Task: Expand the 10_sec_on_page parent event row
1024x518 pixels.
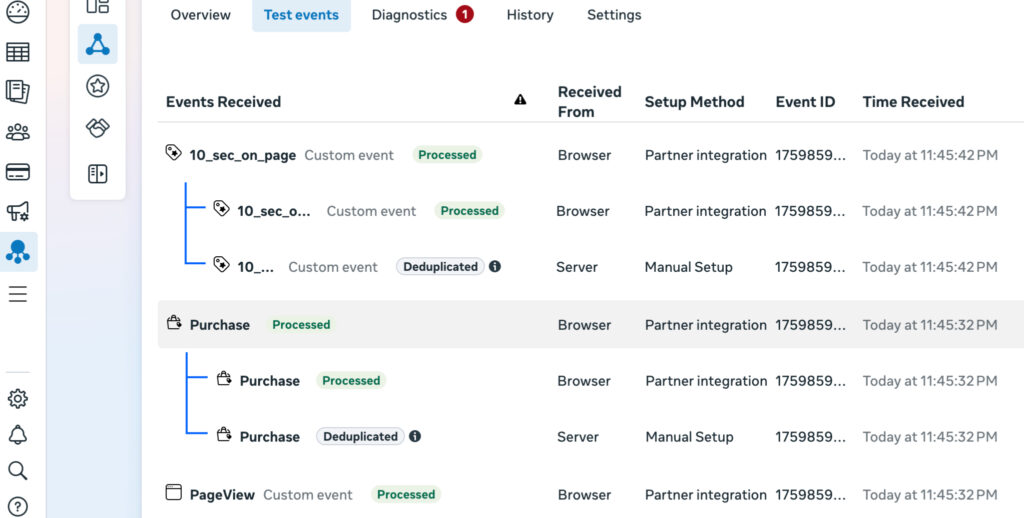Action: (x=242, y=155)
